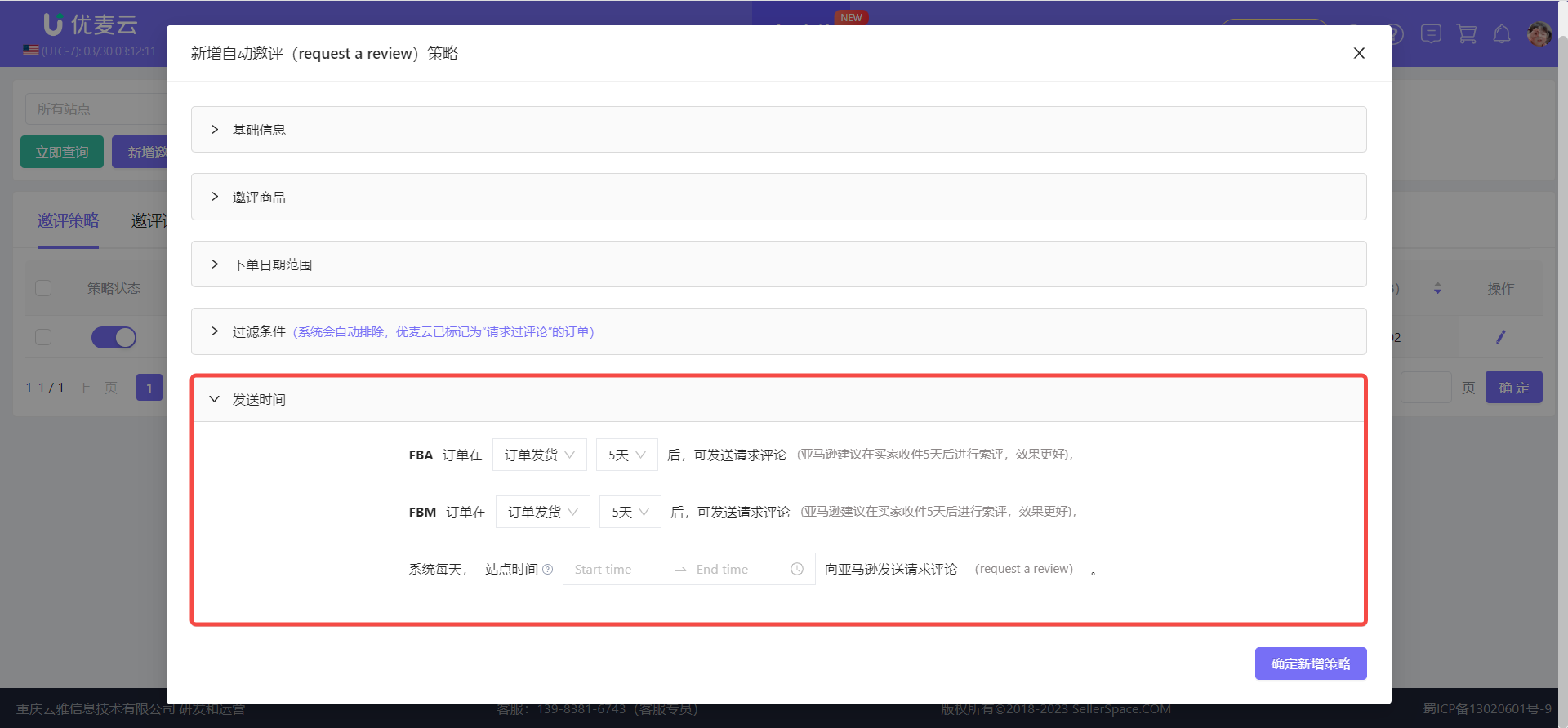This screenshot has width=1568, height=728.
Task: Focus the jump-to-page number input
Action: [x=1426, y=388]
